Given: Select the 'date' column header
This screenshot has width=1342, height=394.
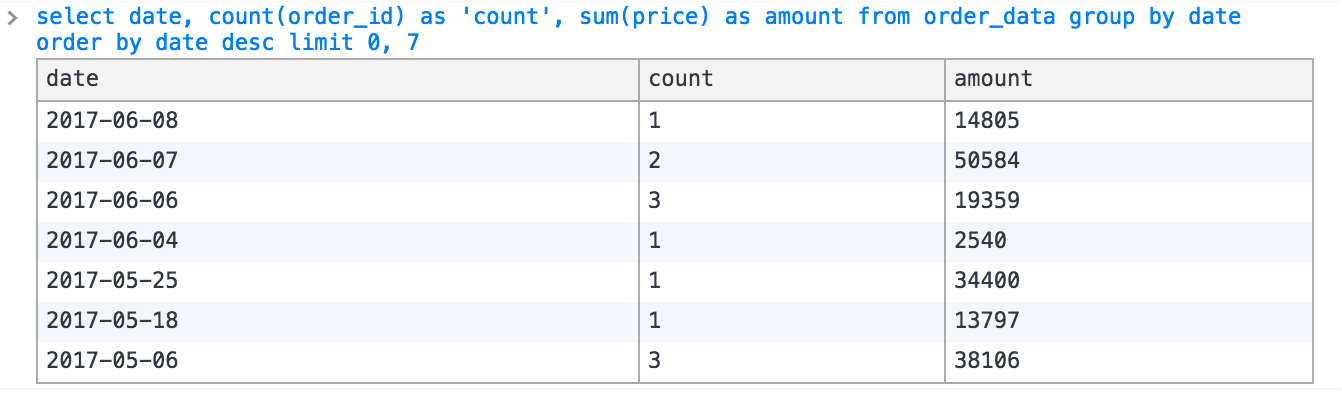Looking at the screenshot, I should 338,79.
